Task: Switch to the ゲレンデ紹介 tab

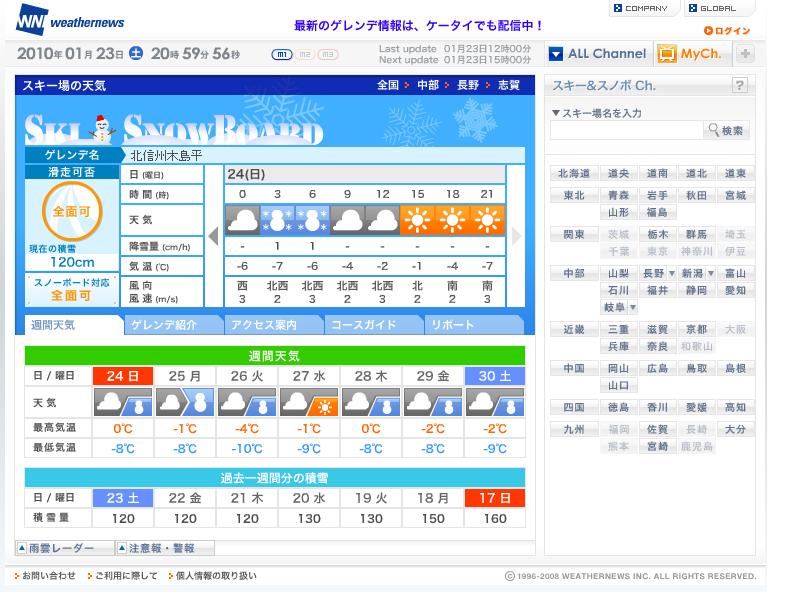Action: pyautogui.click(x=173, y=325)
